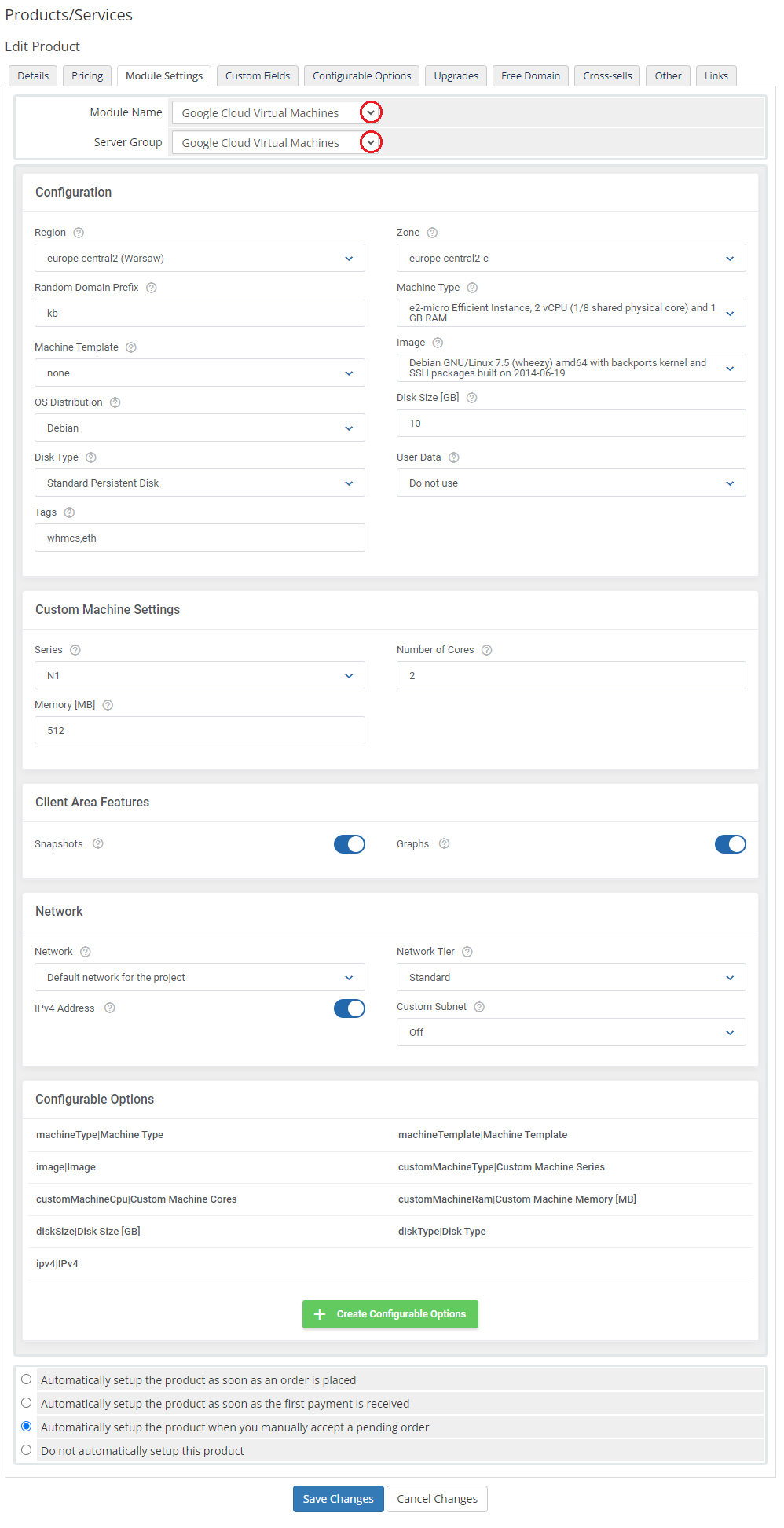Open the Zone dropdown
The image size is (784, 1528).
click(571, 258)
